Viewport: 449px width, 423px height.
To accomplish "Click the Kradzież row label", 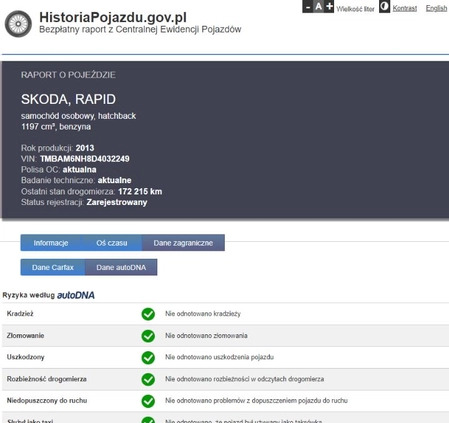I will [x=20, y=314].
